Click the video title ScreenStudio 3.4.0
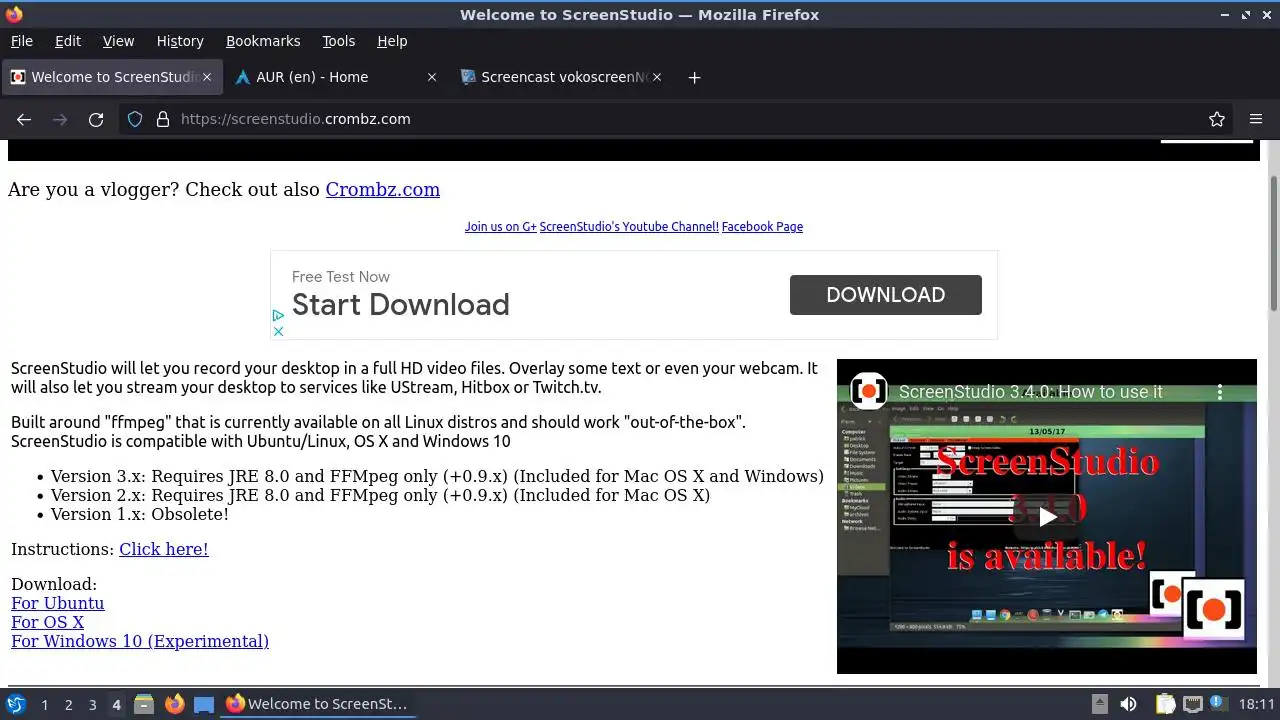Image resolution: width=1280 pixels, height=720 pixels. click(1030, 392)
